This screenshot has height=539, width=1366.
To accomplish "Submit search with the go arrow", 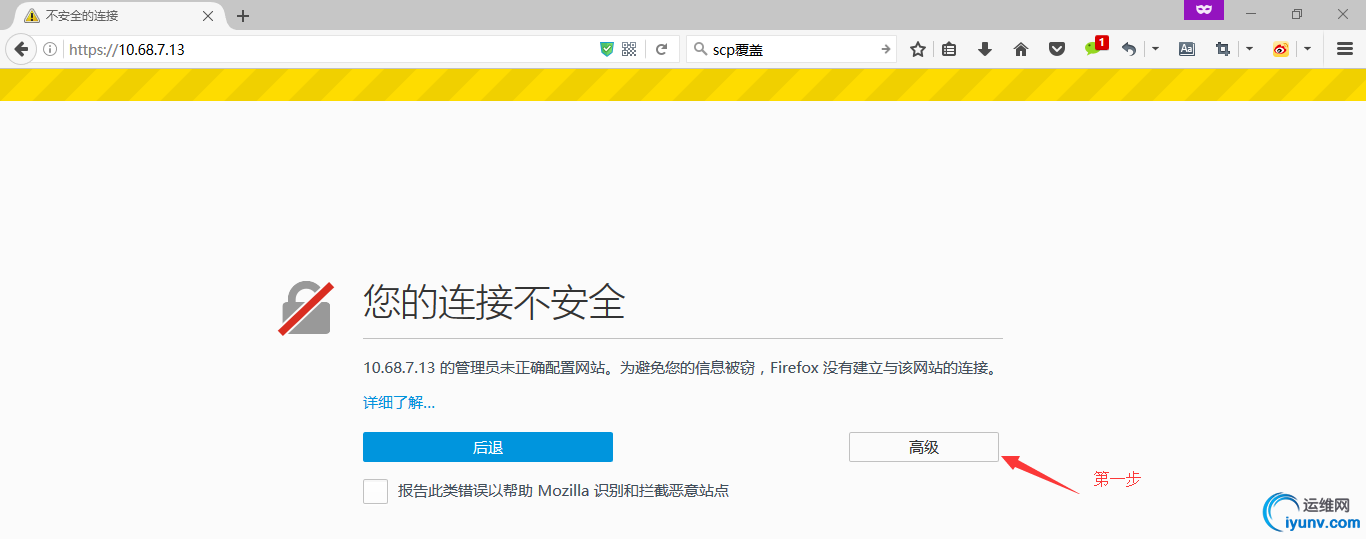I will click(885, 49).
